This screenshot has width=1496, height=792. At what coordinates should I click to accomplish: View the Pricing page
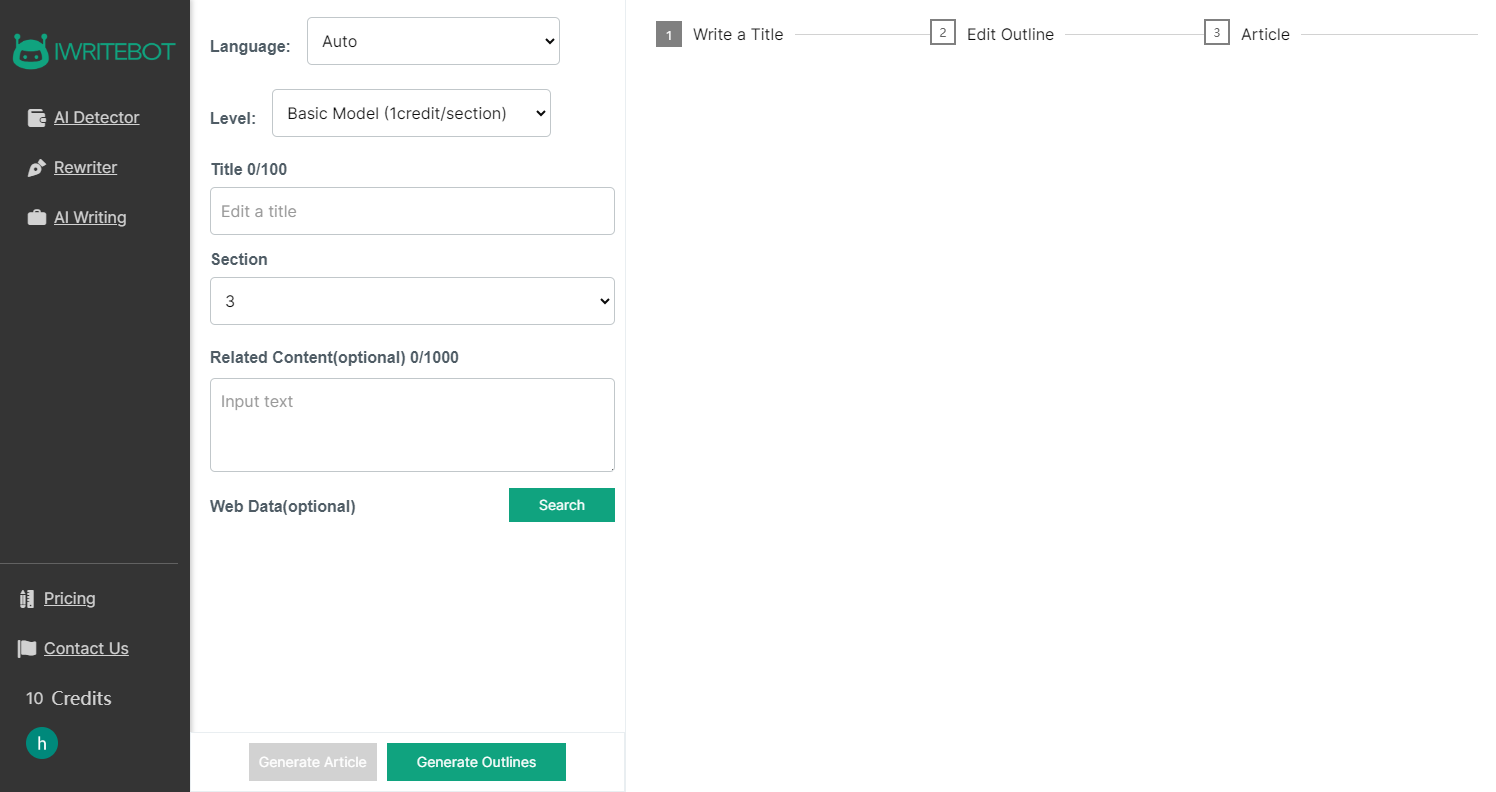click(x=70, y=599)
